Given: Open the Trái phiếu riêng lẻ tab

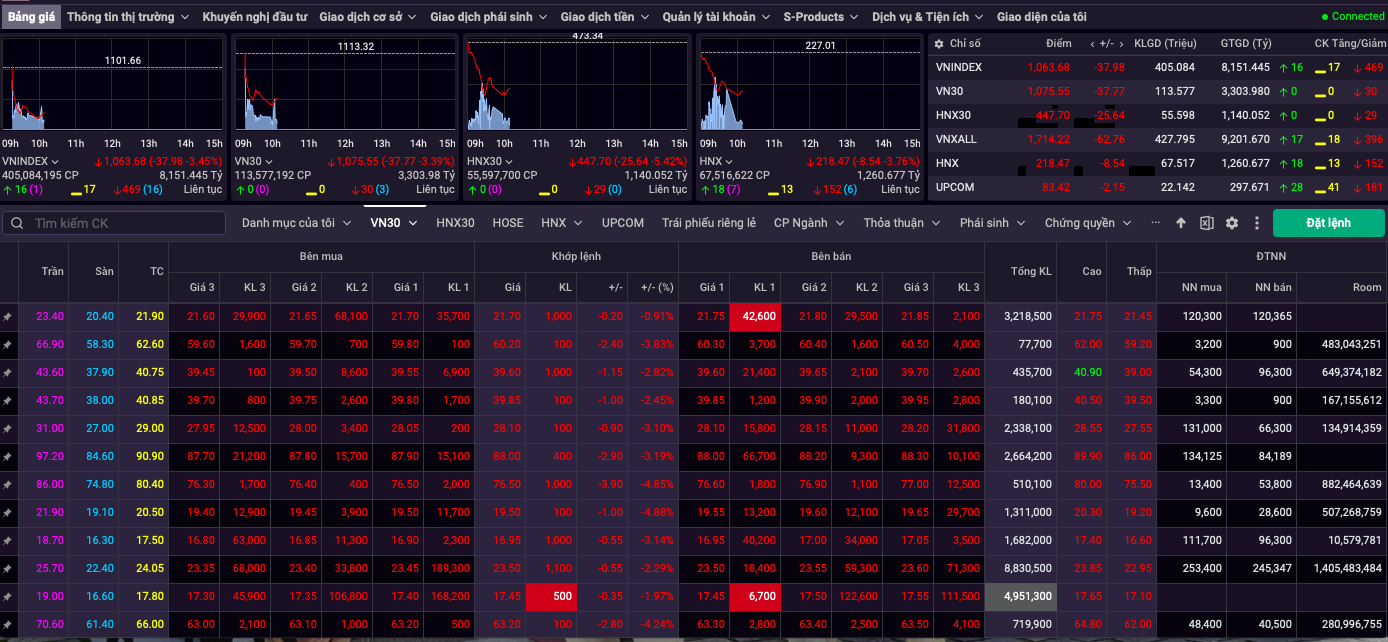Looking at the screenshot, I should coord(709,223).
